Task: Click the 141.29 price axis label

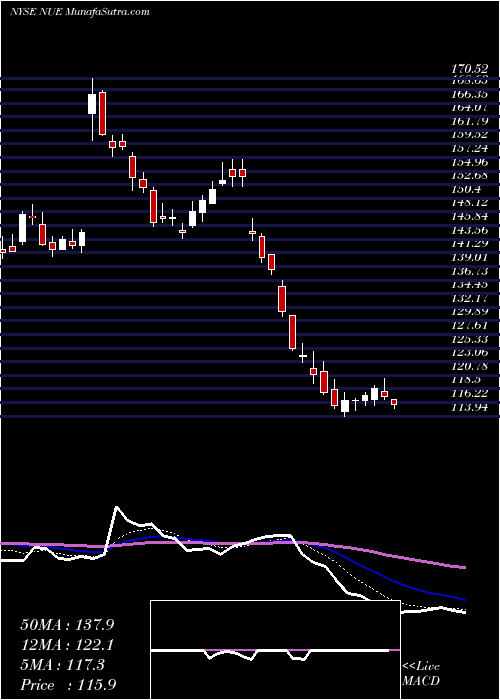Action: pos(471,244)
